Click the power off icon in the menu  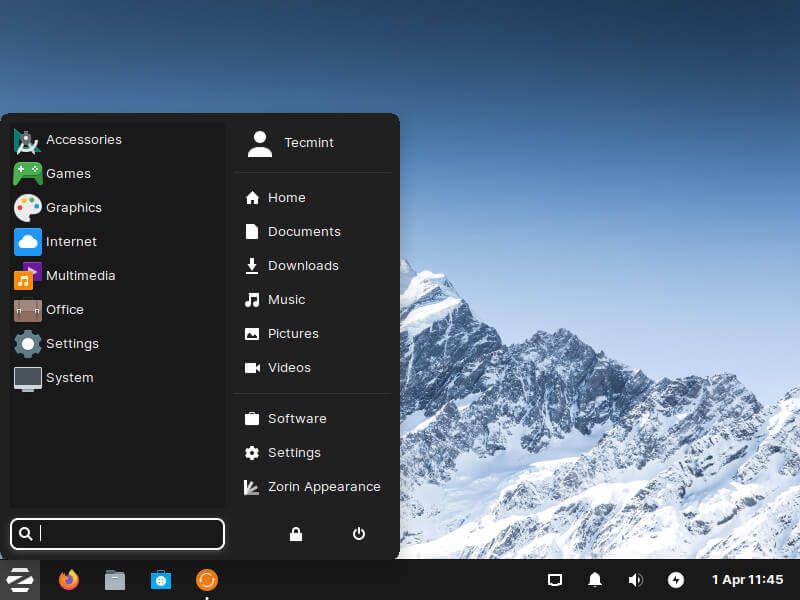click(x=358, y=534)
